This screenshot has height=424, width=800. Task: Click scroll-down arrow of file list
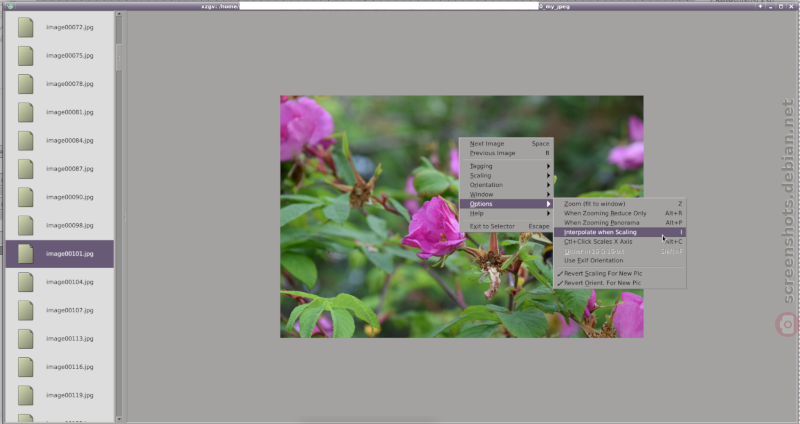[x=119, y=419]
